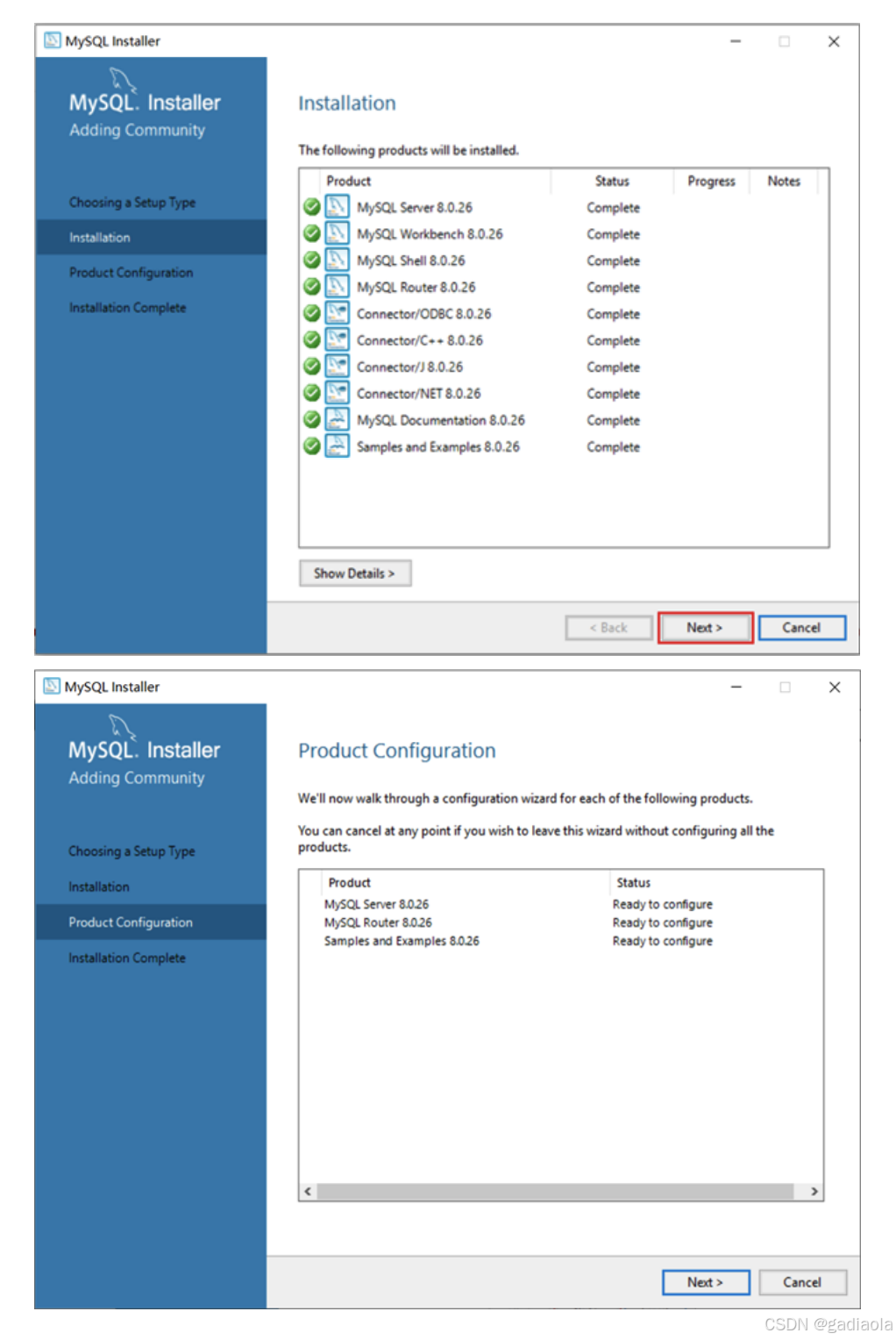Close the Product Configuration window

(x=835, y=688)
